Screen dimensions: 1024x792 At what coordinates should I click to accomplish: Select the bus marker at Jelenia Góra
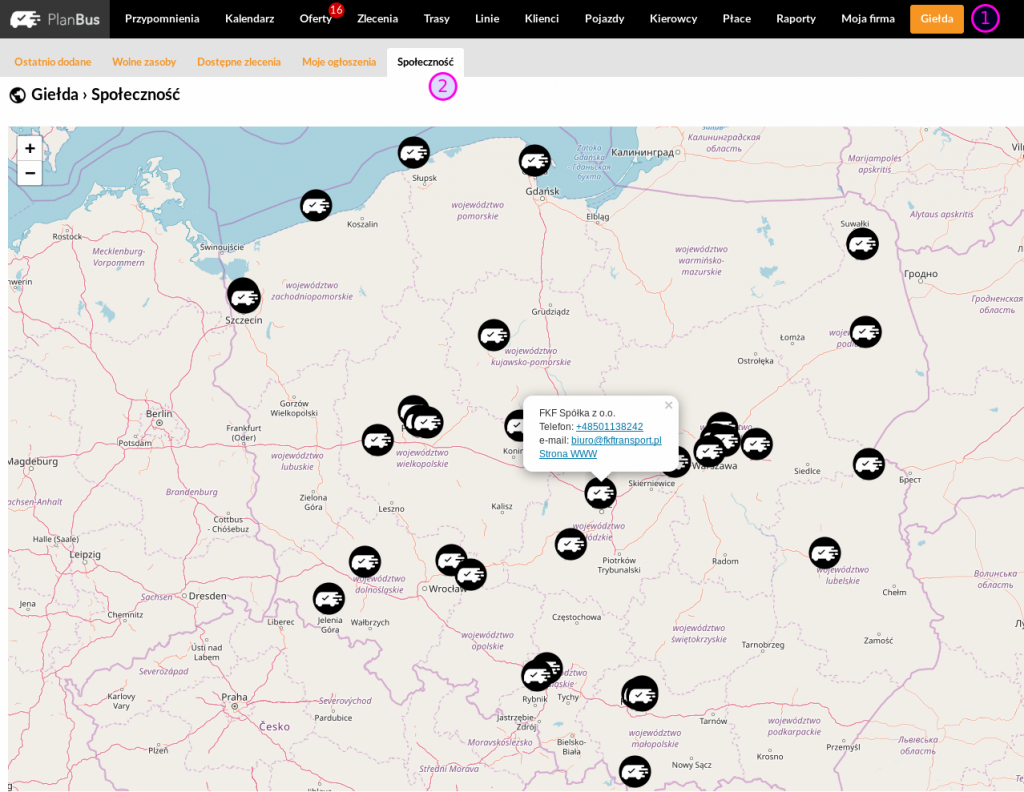click(329, 598)
